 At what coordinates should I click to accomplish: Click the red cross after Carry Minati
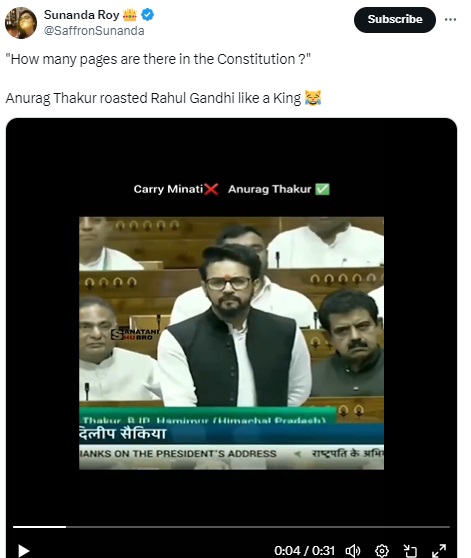point(211,189)
